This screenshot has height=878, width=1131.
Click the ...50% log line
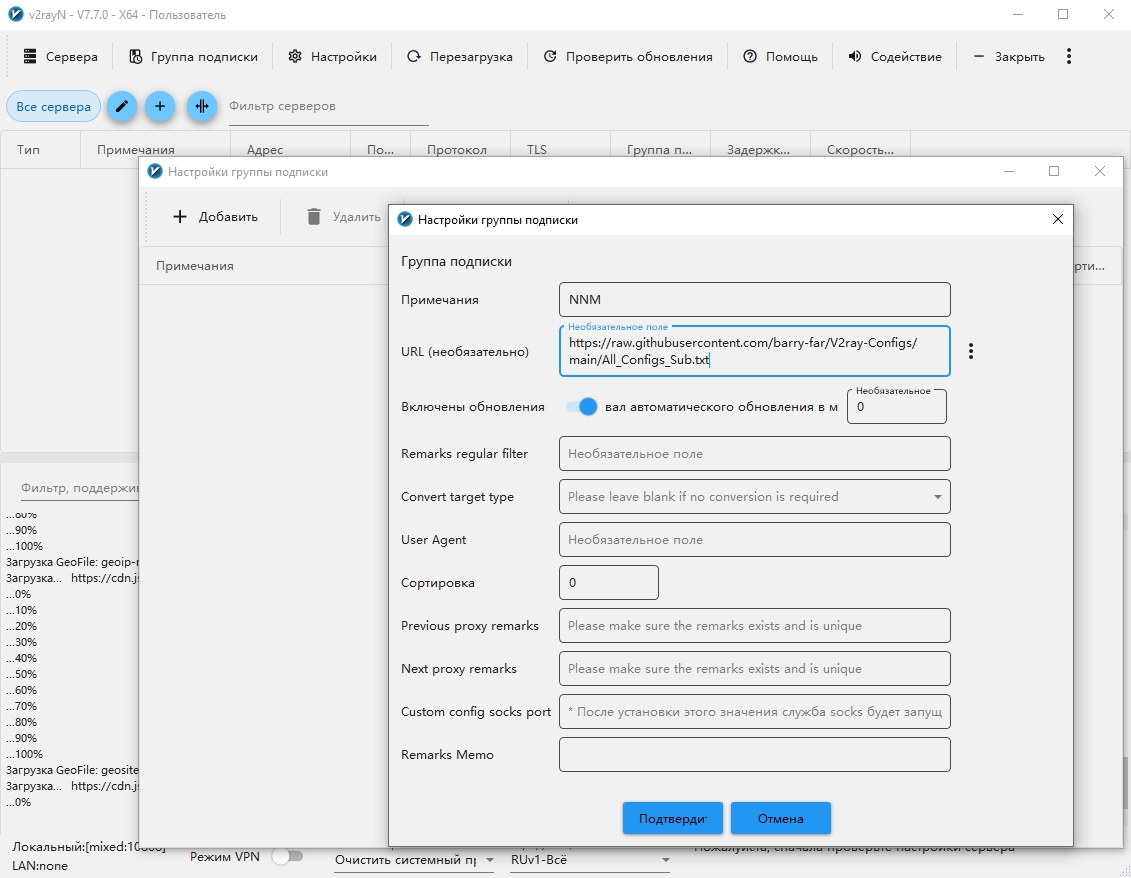22,675
